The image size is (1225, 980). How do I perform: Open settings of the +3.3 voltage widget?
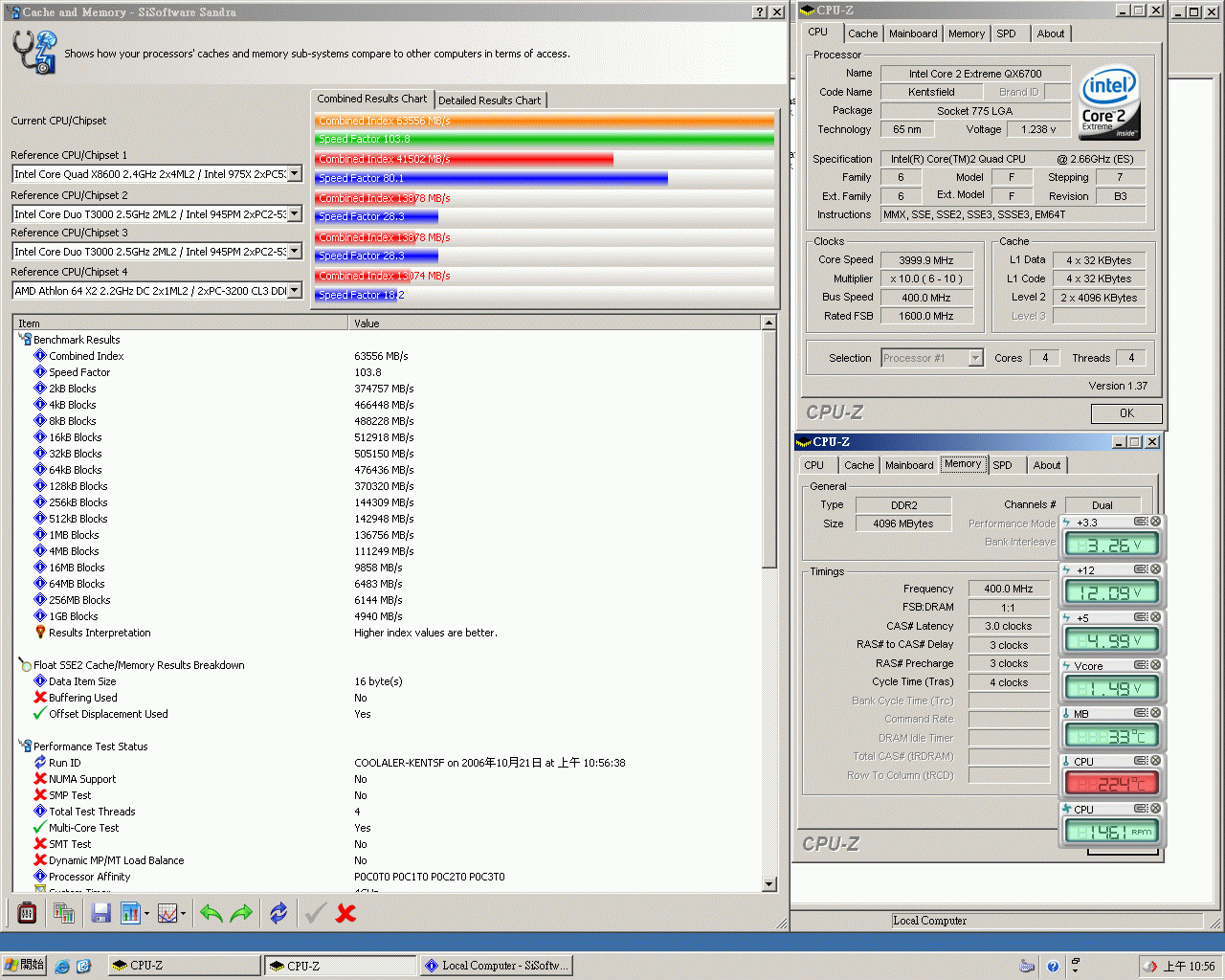[1141, 522]
